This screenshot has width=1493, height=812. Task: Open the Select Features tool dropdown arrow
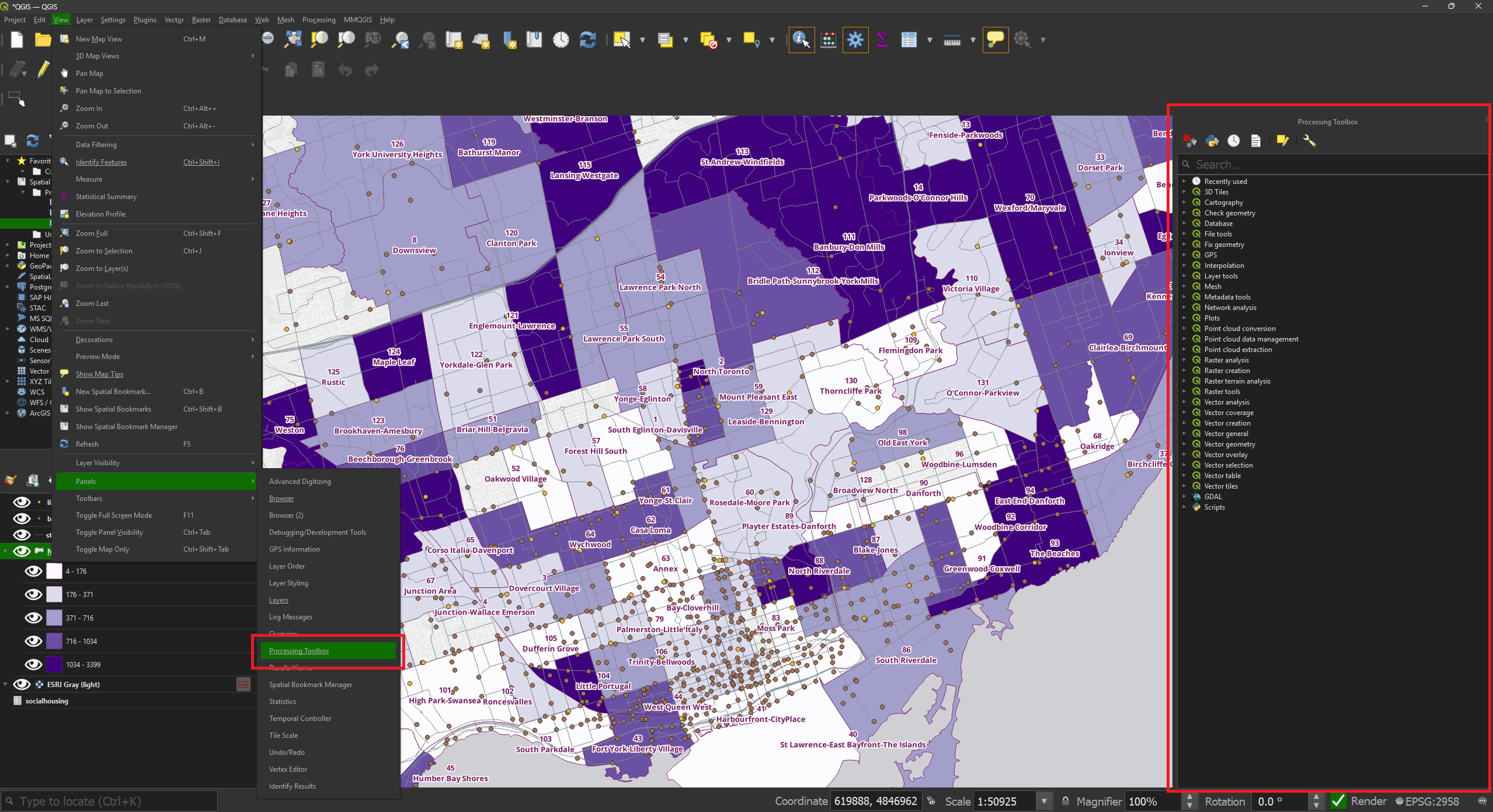(642, 40)
